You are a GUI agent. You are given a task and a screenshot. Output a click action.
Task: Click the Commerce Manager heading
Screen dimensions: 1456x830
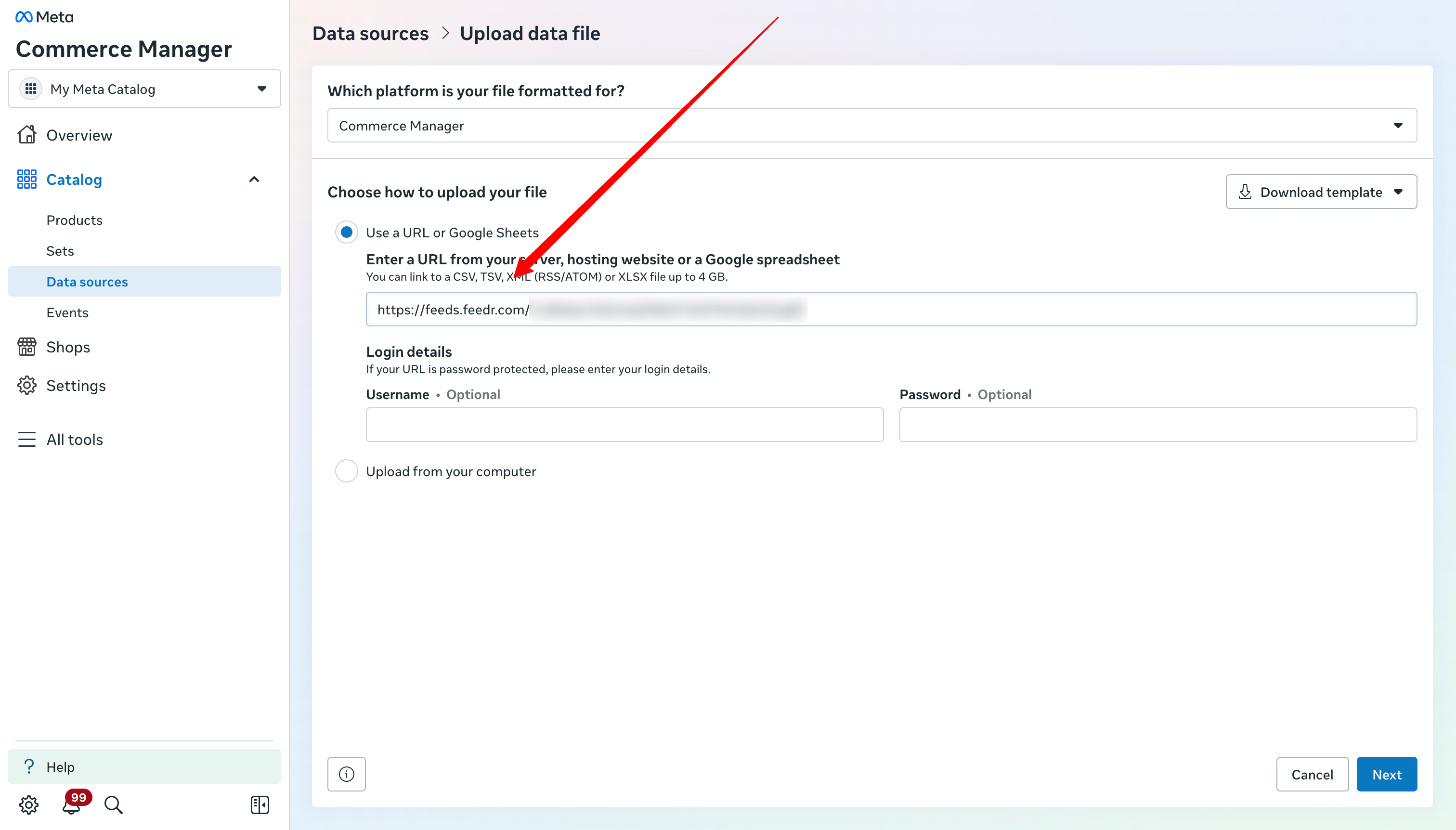pyautogui.click(x=124, y=49)
